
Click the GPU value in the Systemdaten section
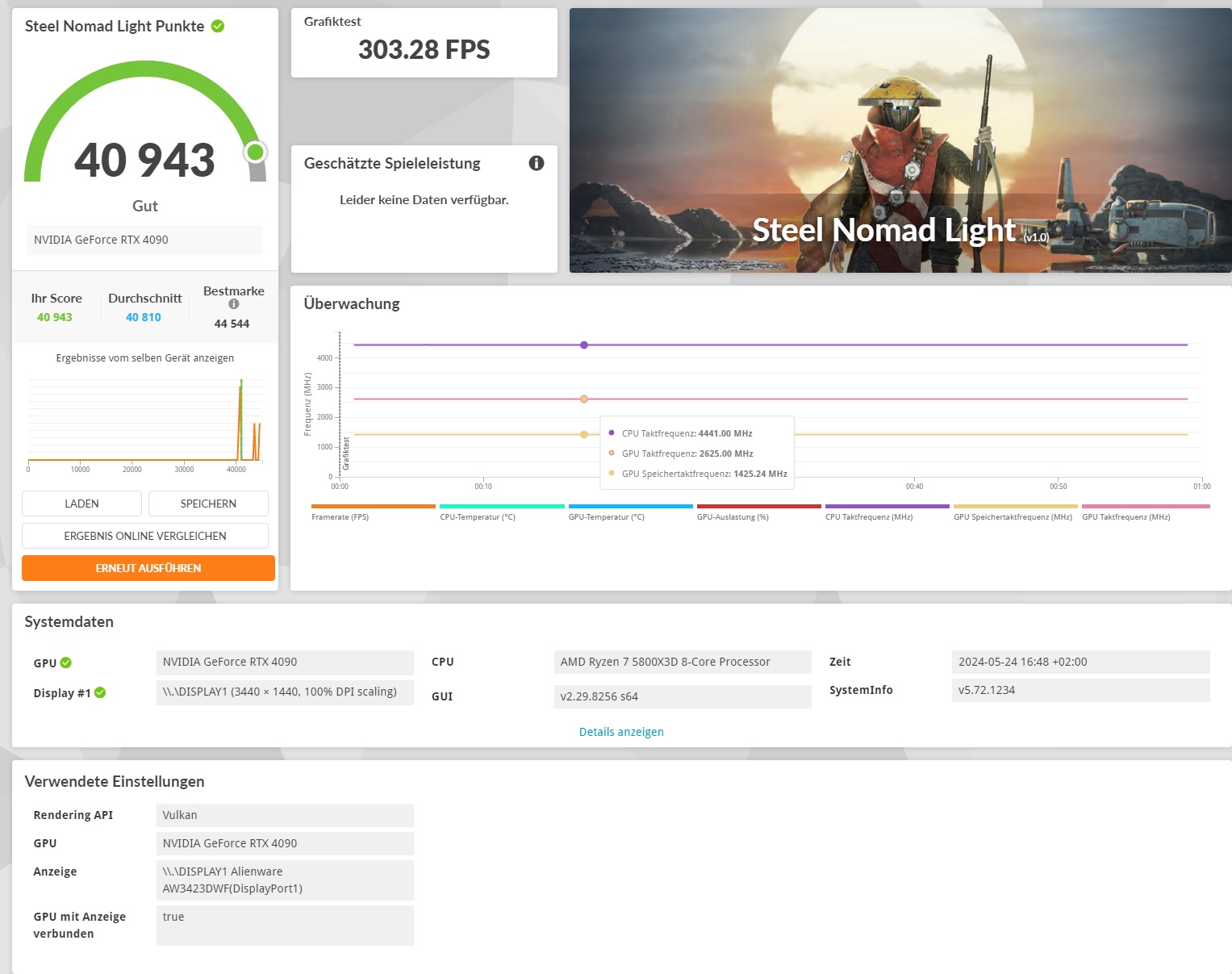click(285, 662)
